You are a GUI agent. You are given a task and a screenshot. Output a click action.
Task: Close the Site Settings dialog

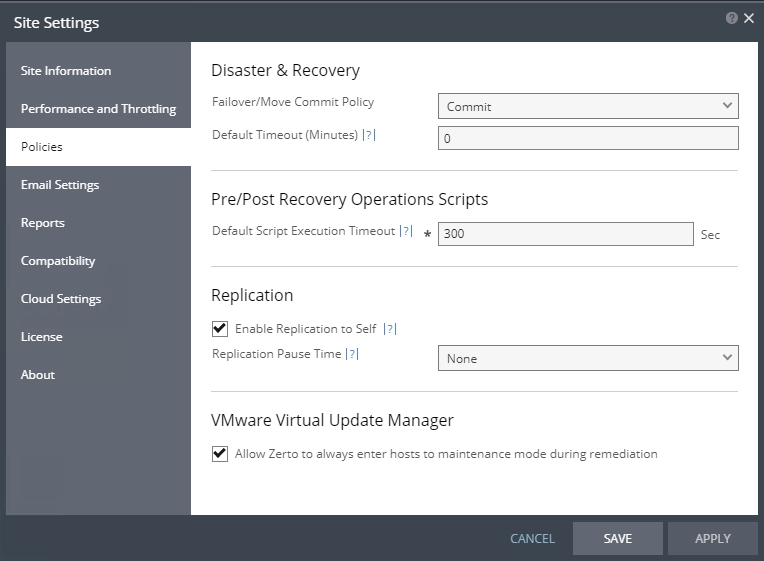click(x=749, y=18)
